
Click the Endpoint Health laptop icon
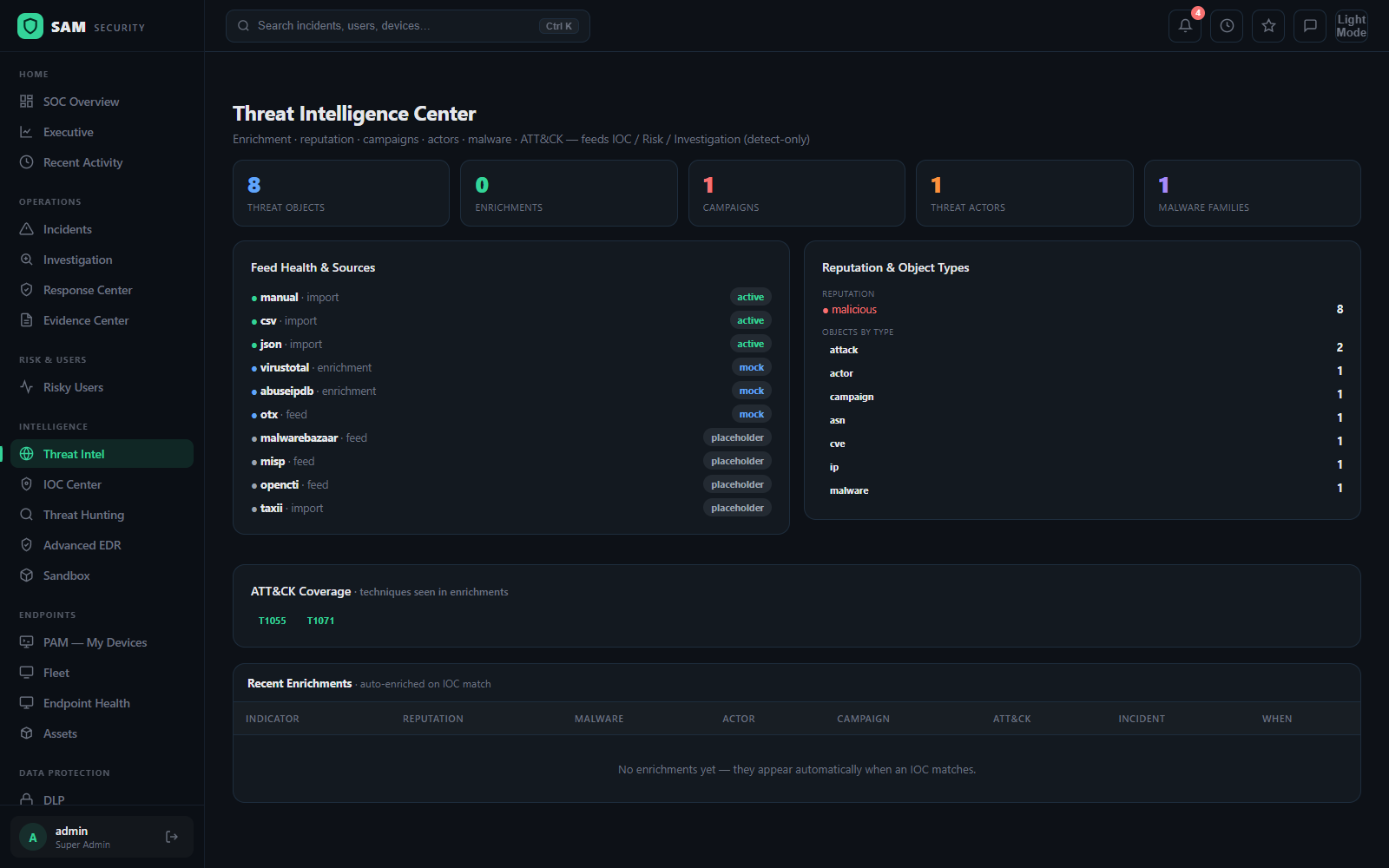pos(26,703)
